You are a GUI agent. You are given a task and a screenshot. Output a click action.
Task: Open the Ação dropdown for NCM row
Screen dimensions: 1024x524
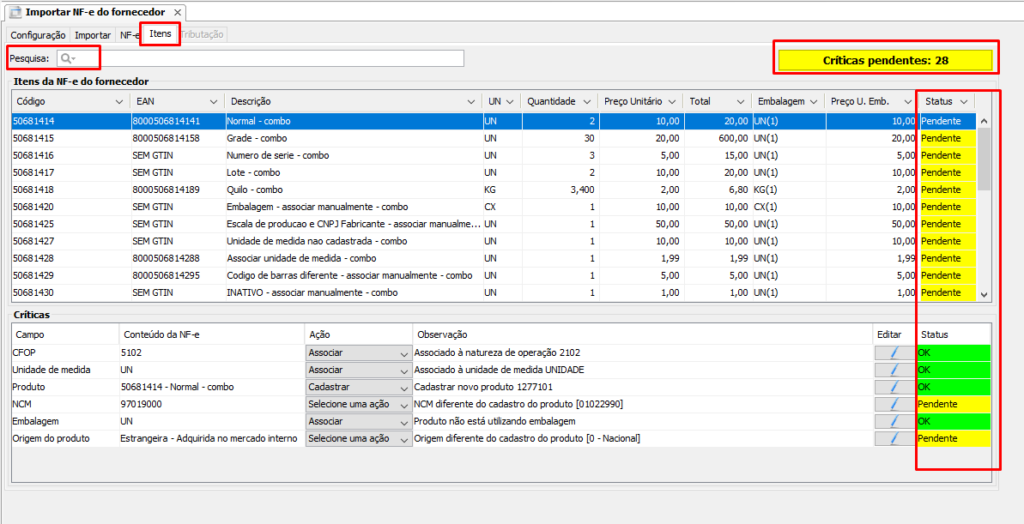[x=403, y=405]
